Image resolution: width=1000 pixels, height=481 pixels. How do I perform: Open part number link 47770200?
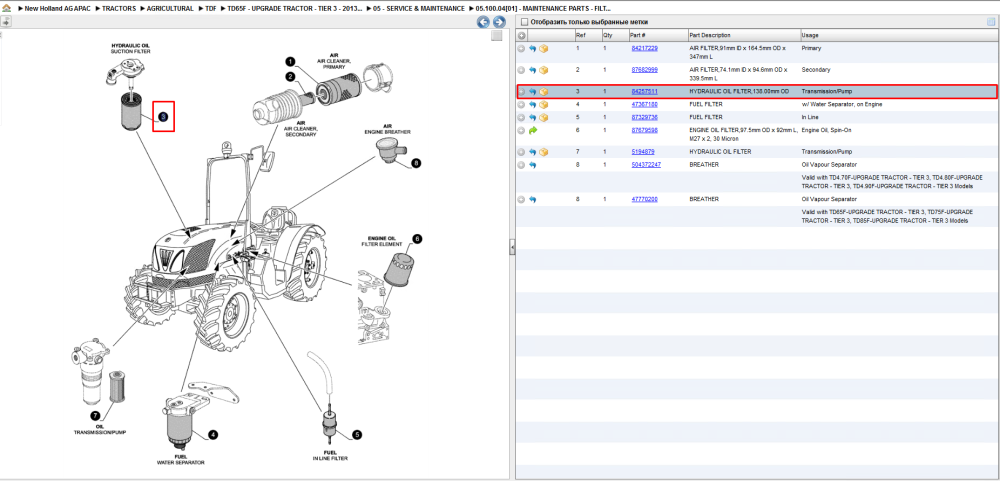644,199
